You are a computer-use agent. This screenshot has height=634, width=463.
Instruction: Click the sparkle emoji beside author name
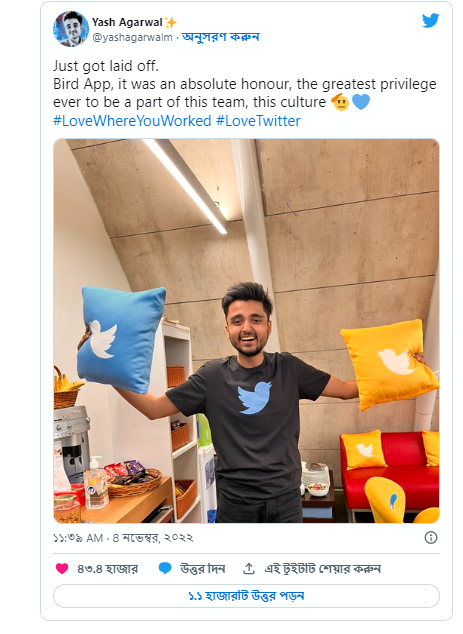(171, 23)
